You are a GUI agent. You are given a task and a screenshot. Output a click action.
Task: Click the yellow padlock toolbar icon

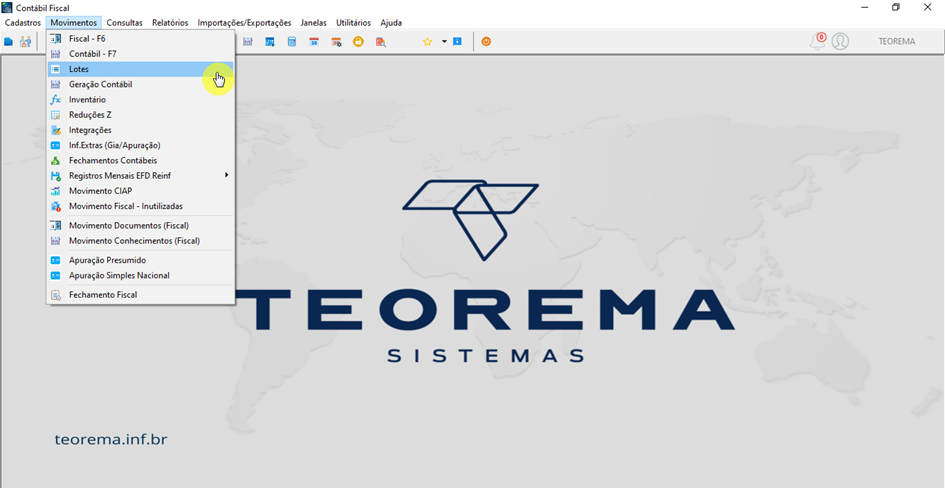click(x=358, y=42)
